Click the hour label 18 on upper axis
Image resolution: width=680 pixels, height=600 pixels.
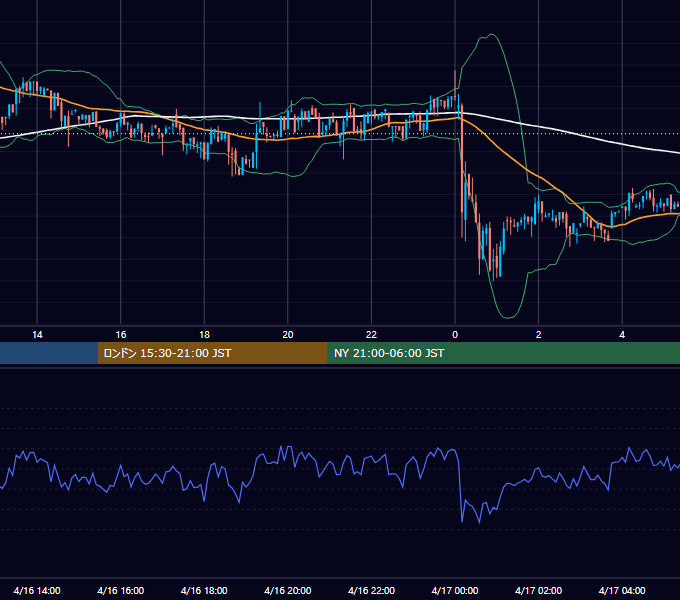204,335
